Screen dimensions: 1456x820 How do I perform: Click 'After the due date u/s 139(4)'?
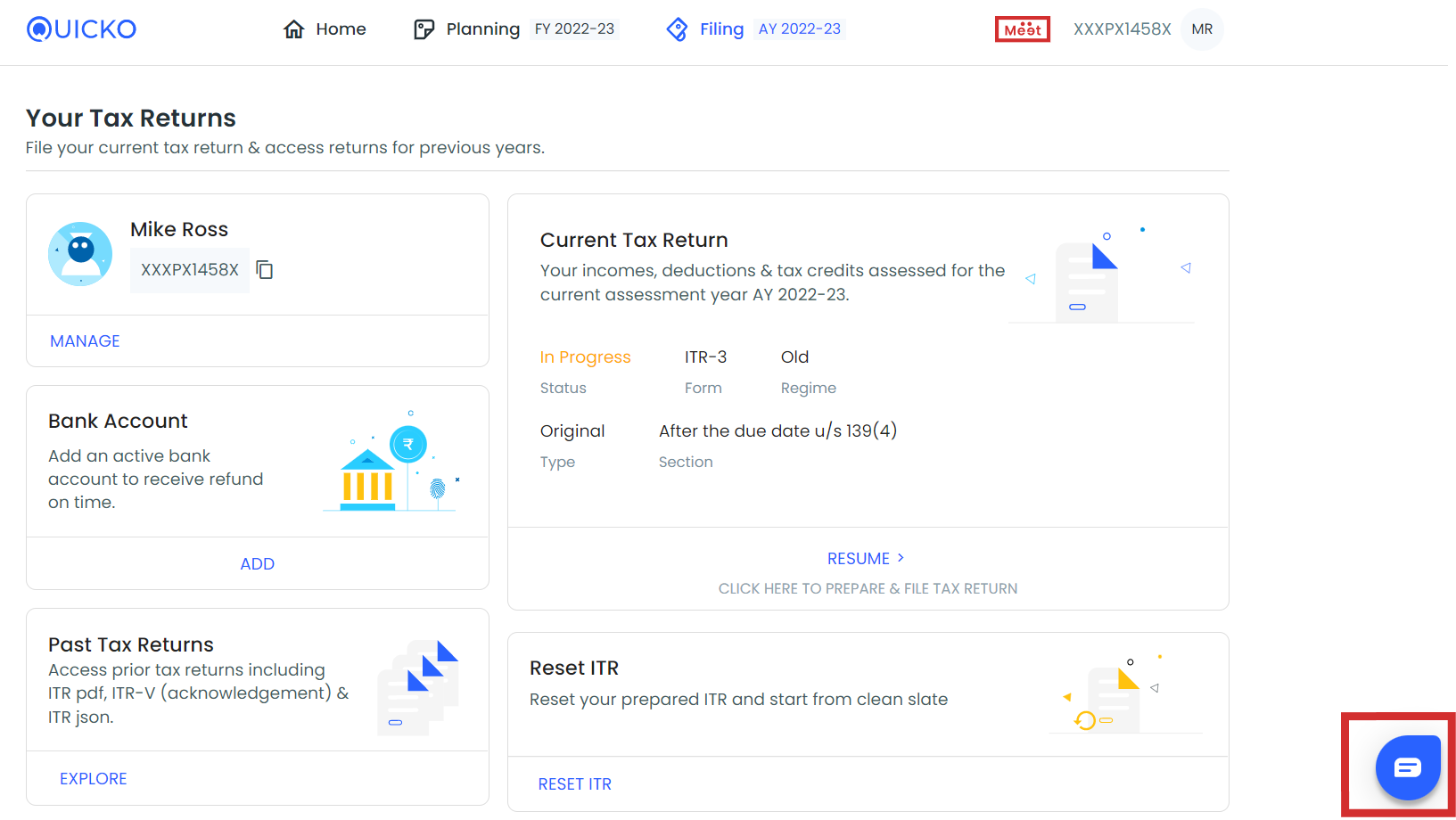coord(777,431)
